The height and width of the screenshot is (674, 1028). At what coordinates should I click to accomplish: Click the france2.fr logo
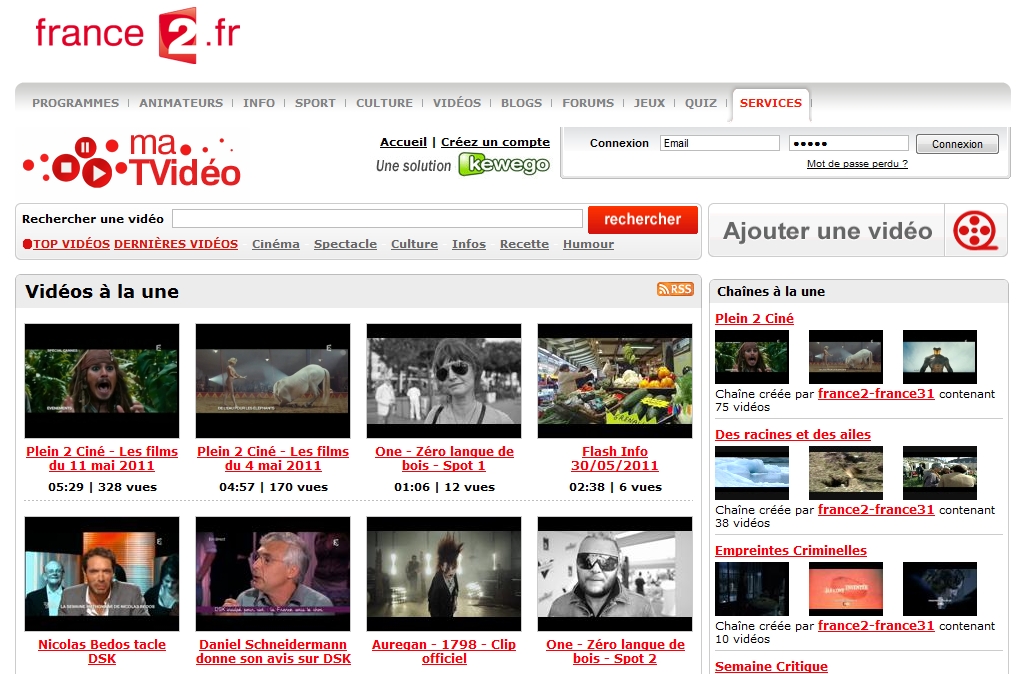tap(138, 35)
